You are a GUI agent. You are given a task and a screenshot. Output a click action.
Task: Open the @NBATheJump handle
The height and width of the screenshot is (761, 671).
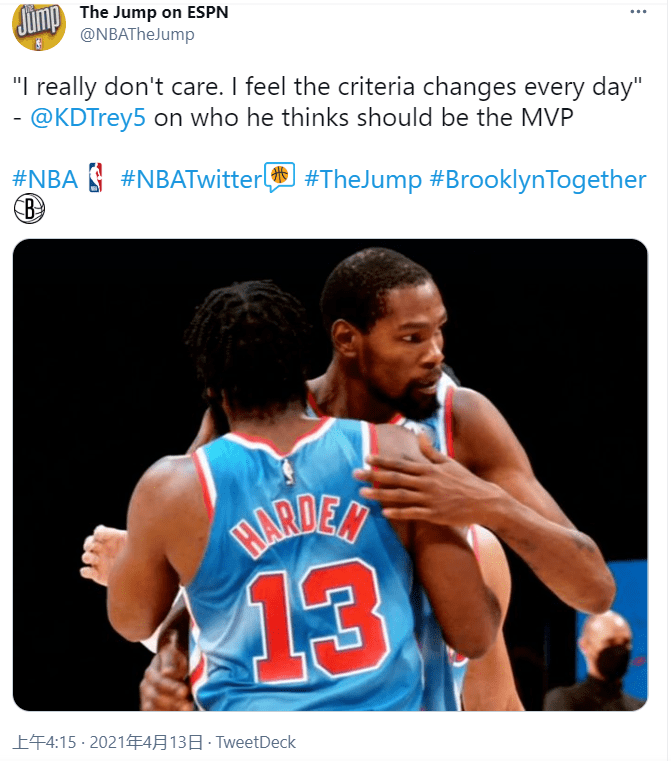click(x=137, y=34)
